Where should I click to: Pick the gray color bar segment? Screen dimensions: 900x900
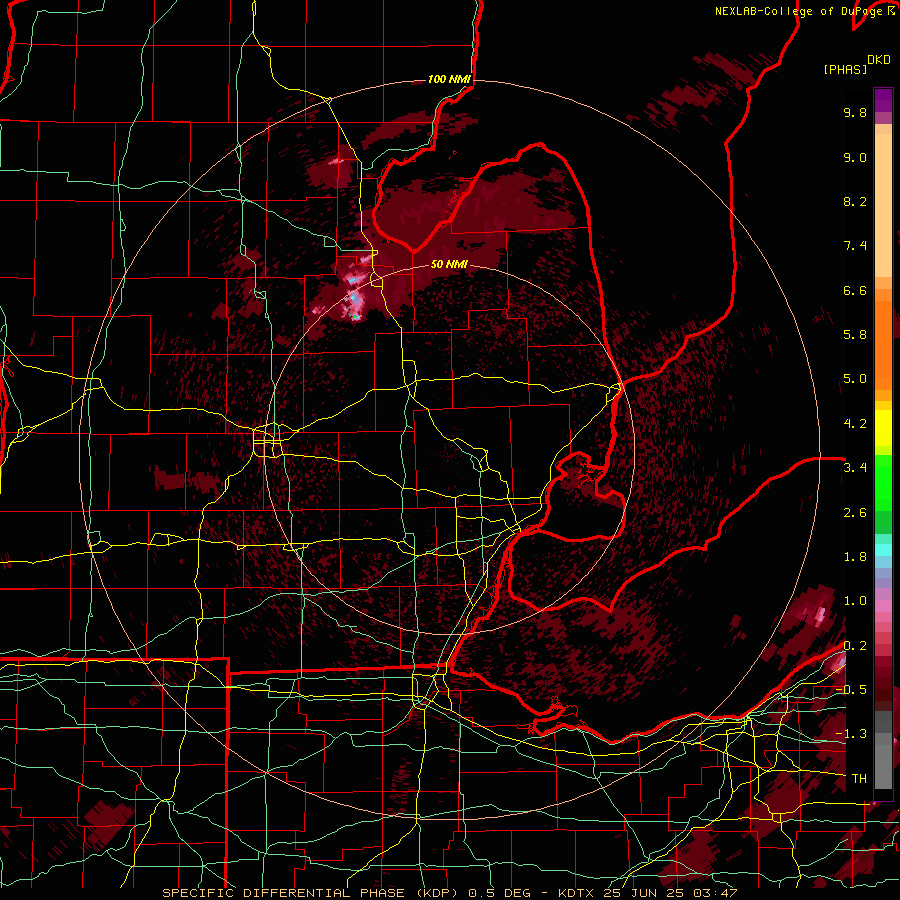[883, 749]
